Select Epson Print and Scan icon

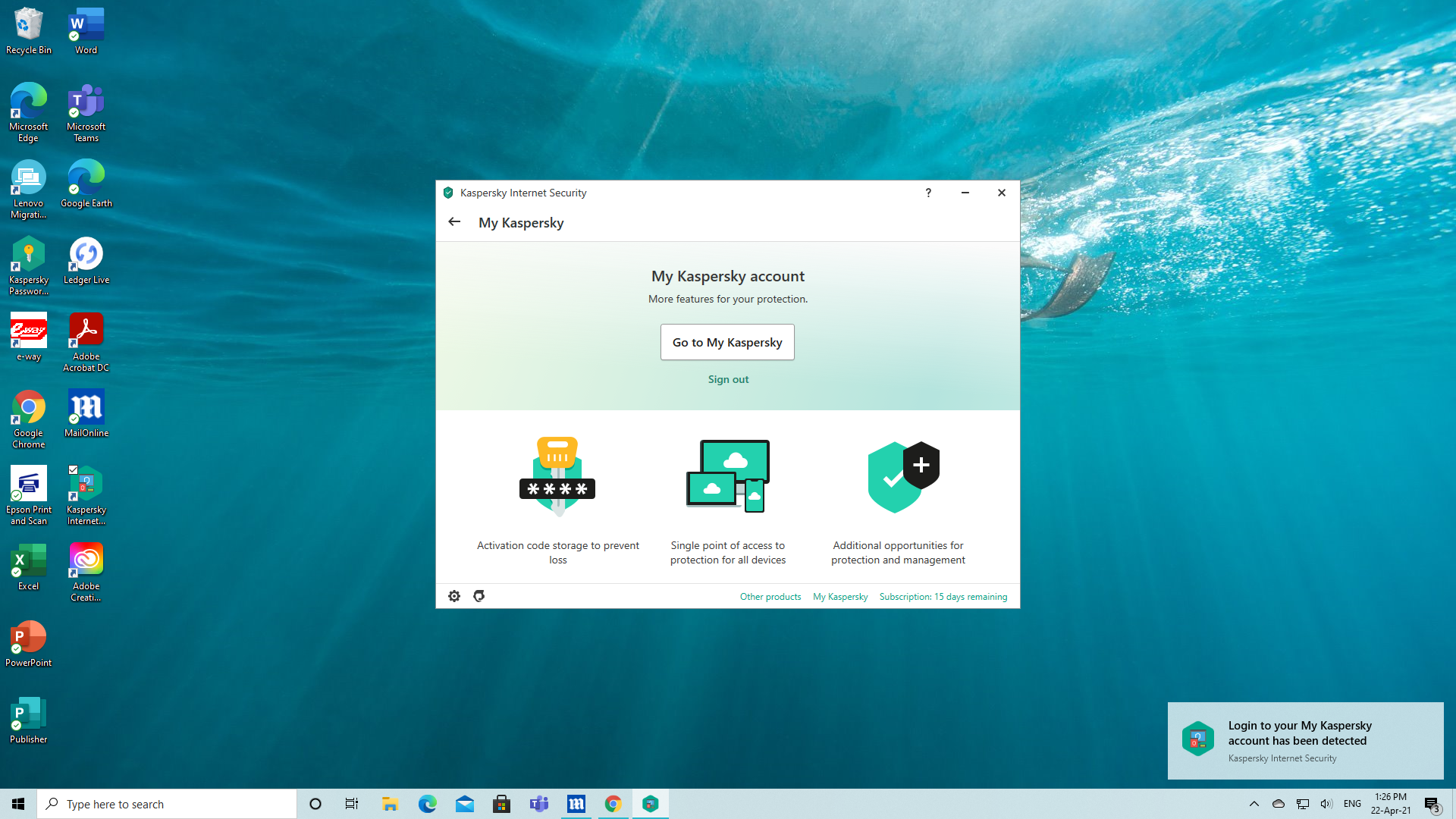click(29, 496)
